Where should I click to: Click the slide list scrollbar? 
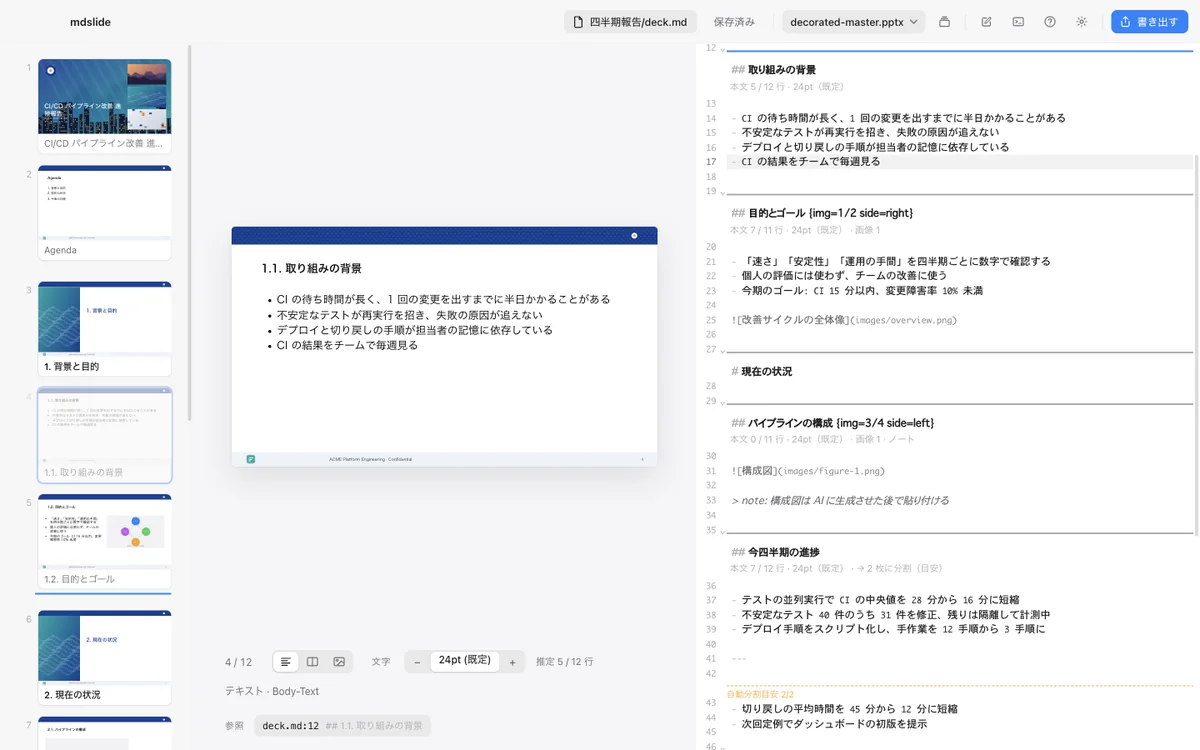point(189,232)
